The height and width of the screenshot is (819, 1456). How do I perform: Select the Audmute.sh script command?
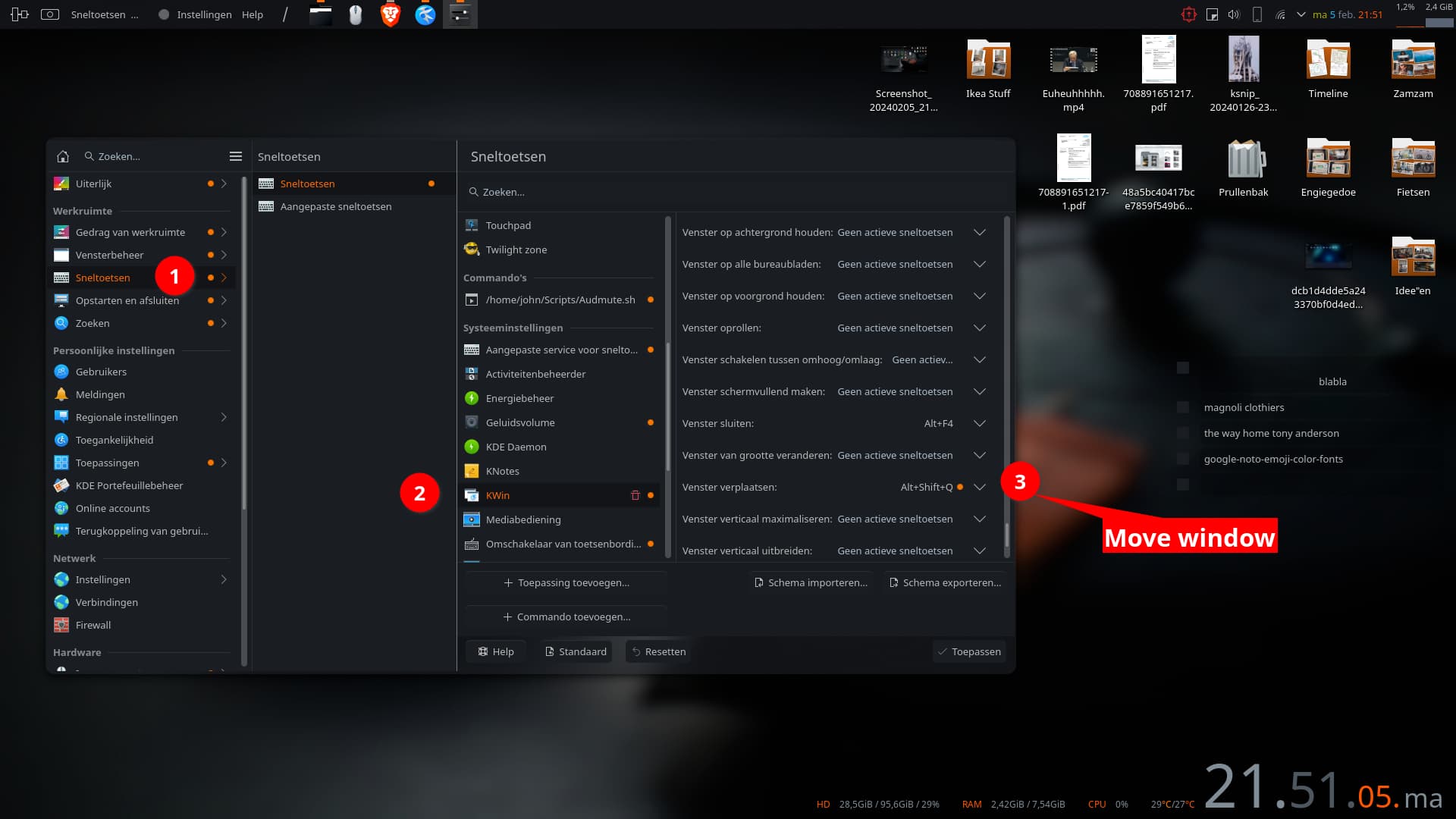561,300
